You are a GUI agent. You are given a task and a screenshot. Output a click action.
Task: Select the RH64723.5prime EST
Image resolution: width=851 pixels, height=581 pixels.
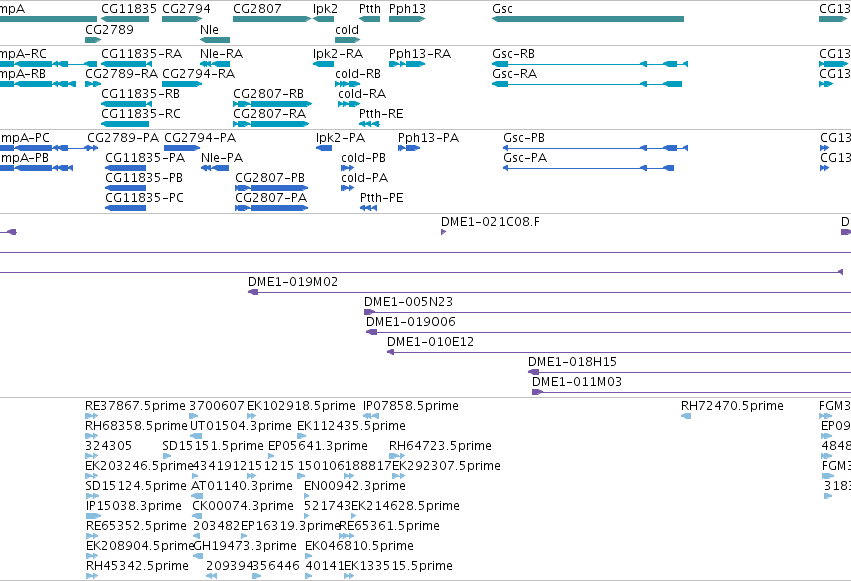click(397, 456)
